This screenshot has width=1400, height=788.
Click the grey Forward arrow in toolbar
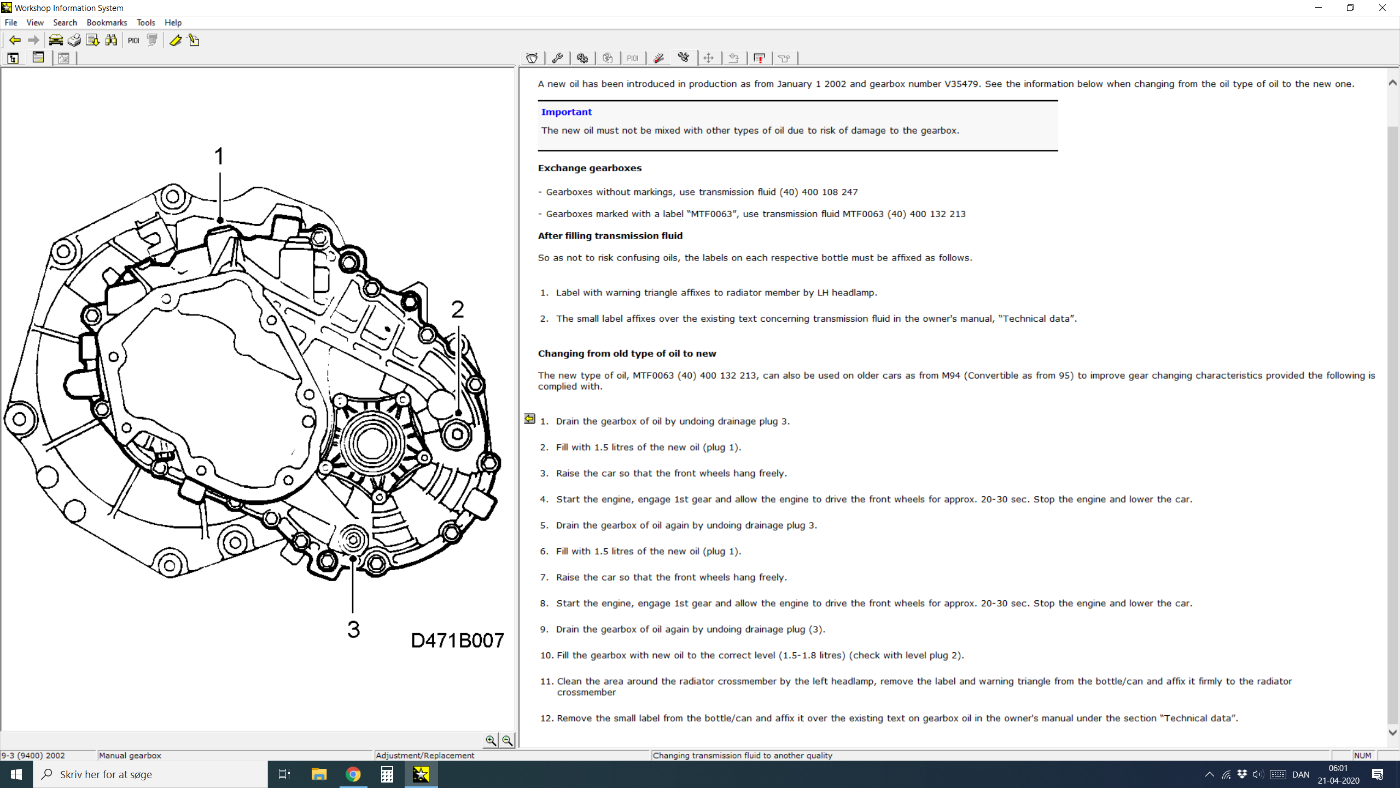tap(33, 40)
